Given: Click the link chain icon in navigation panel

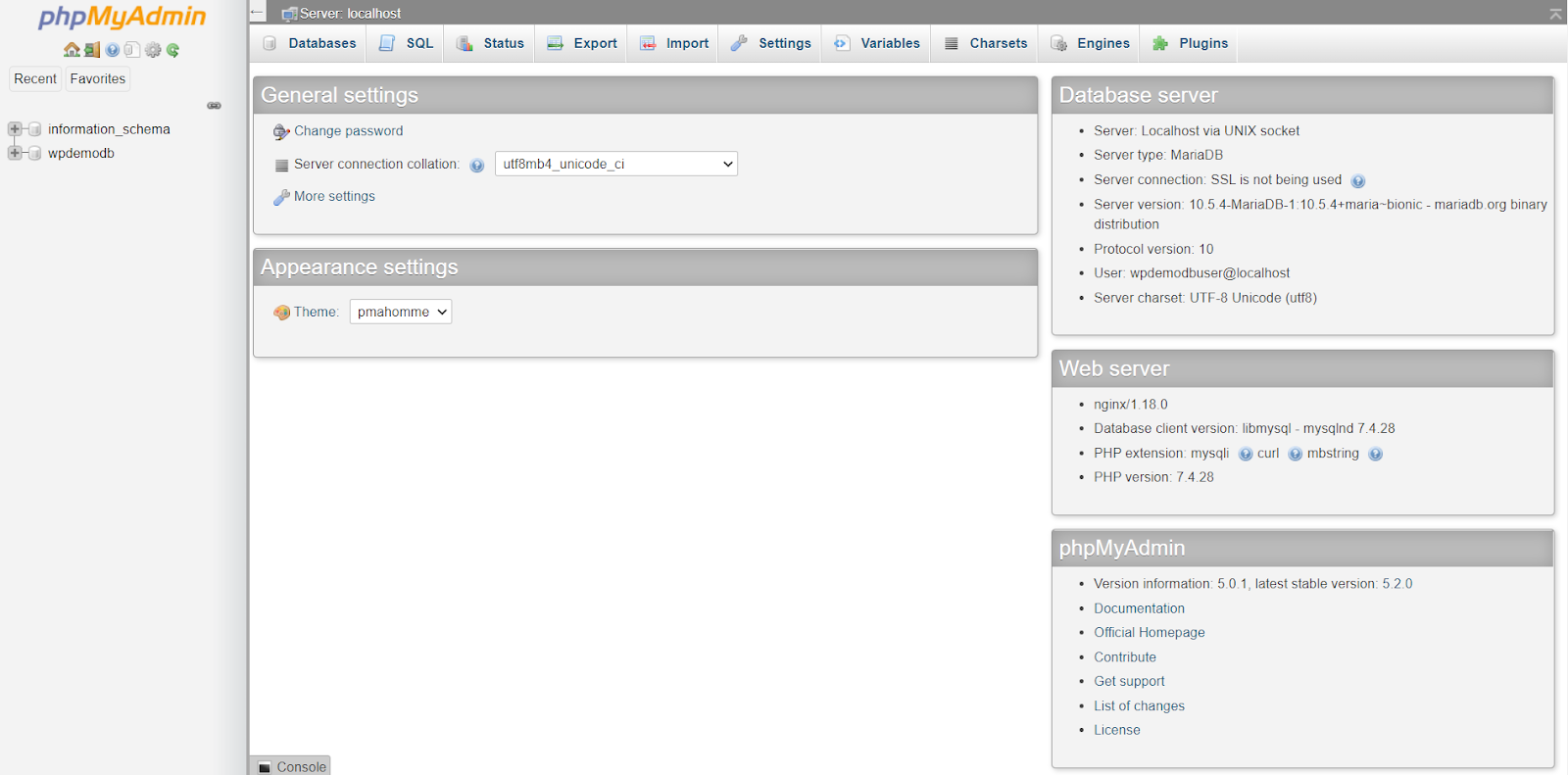Looking at the screenshot, I should click(x=214, y=106).
